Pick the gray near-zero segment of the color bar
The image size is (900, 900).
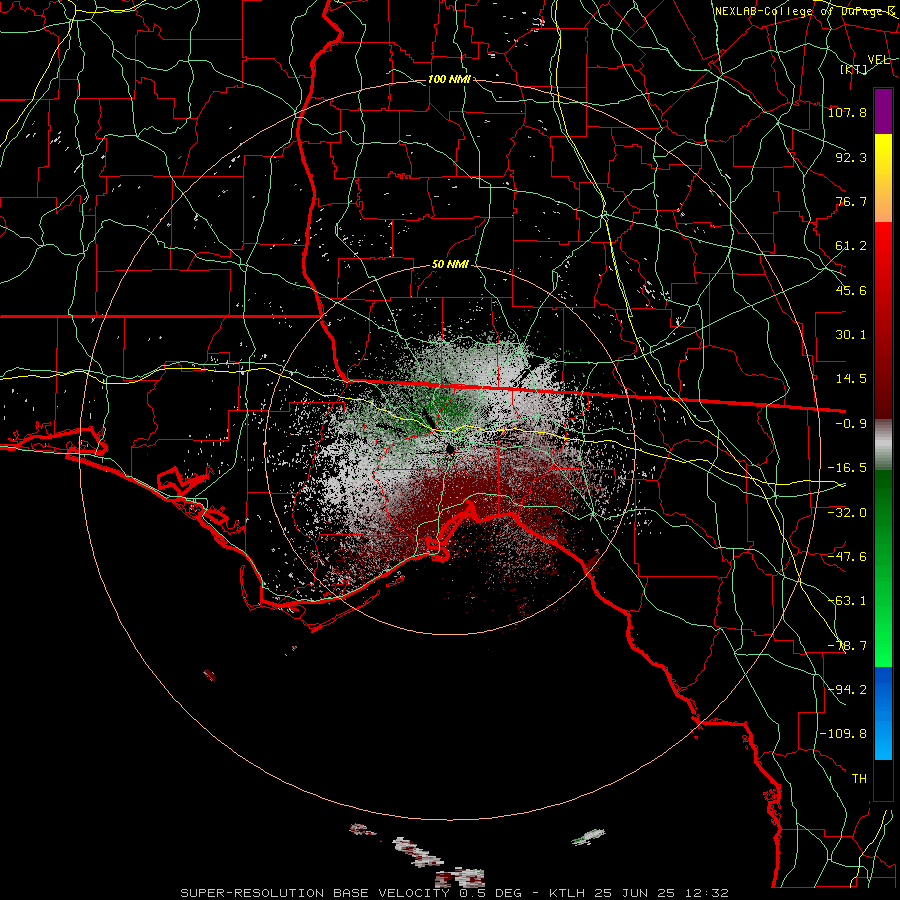(x=883, y=445)
